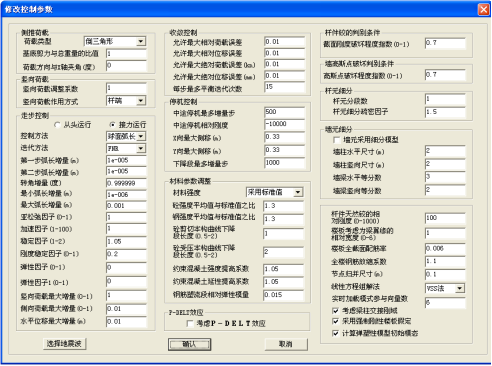The height and width of the screenshot is (366, 492).
Task: Open the 竖向荷载作用方式 dropdown
Action: (126, 100)
